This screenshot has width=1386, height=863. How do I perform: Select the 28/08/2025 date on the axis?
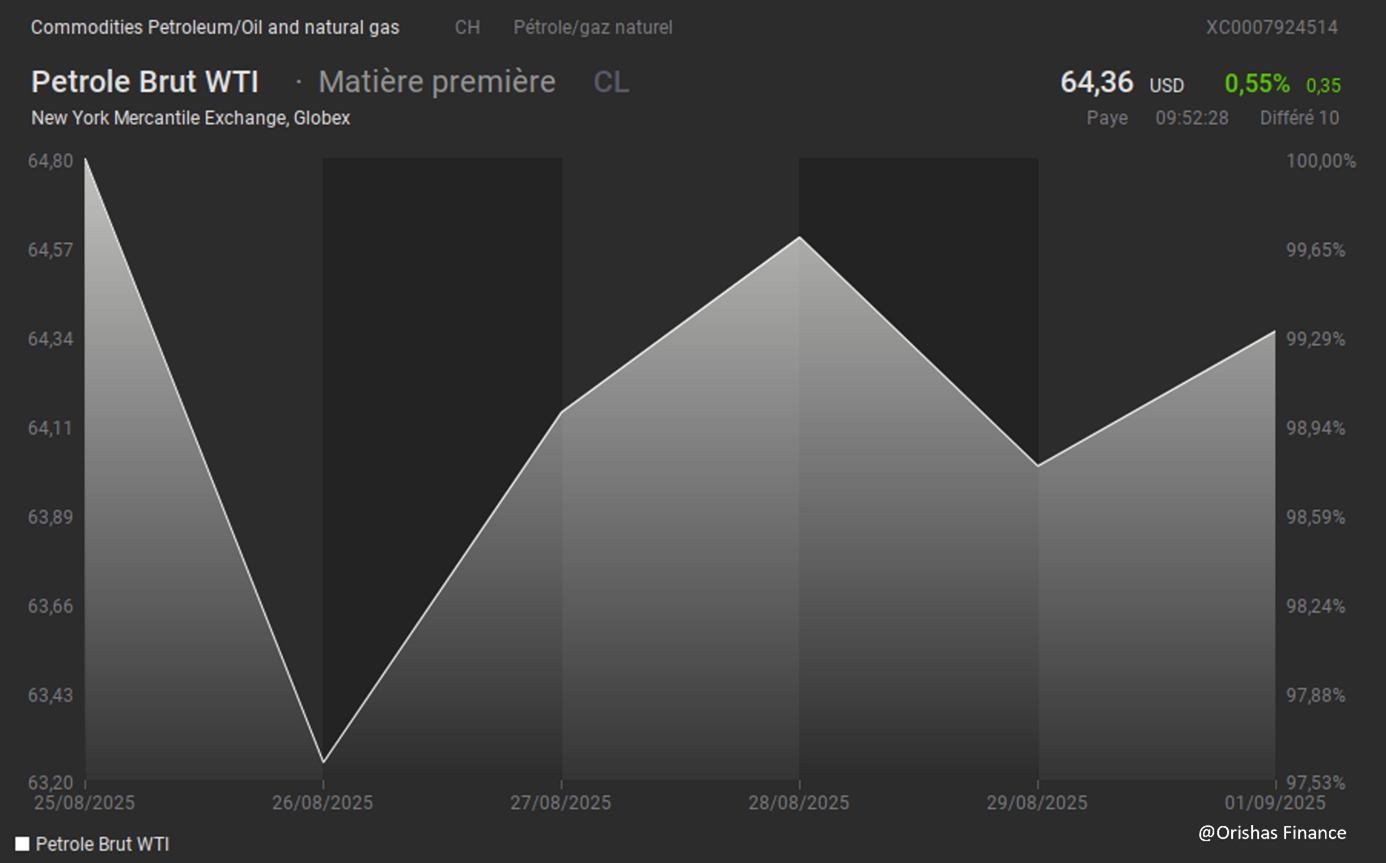(x=798, y=803)
